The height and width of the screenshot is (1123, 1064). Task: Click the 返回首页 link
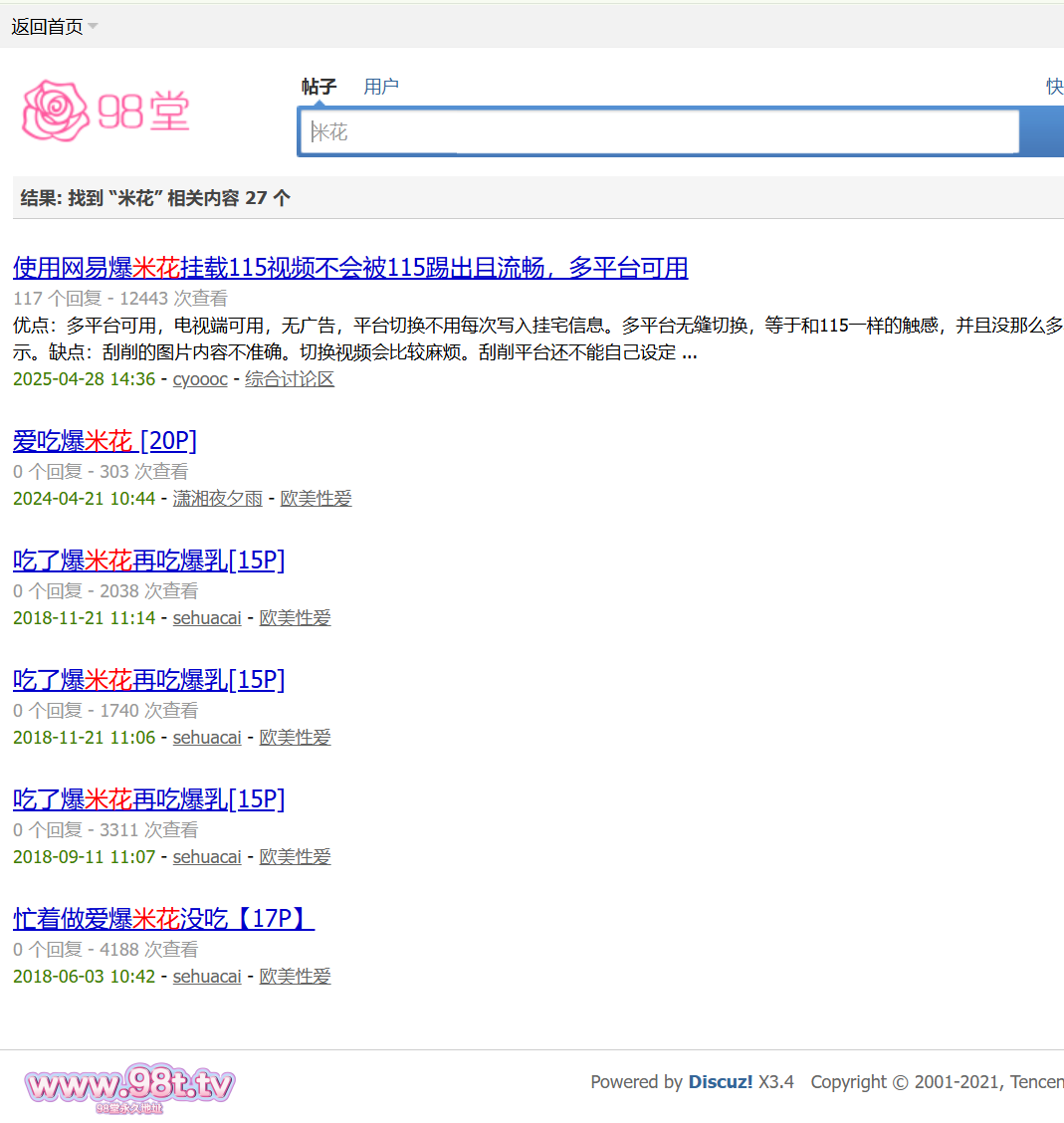pos(47,27)
